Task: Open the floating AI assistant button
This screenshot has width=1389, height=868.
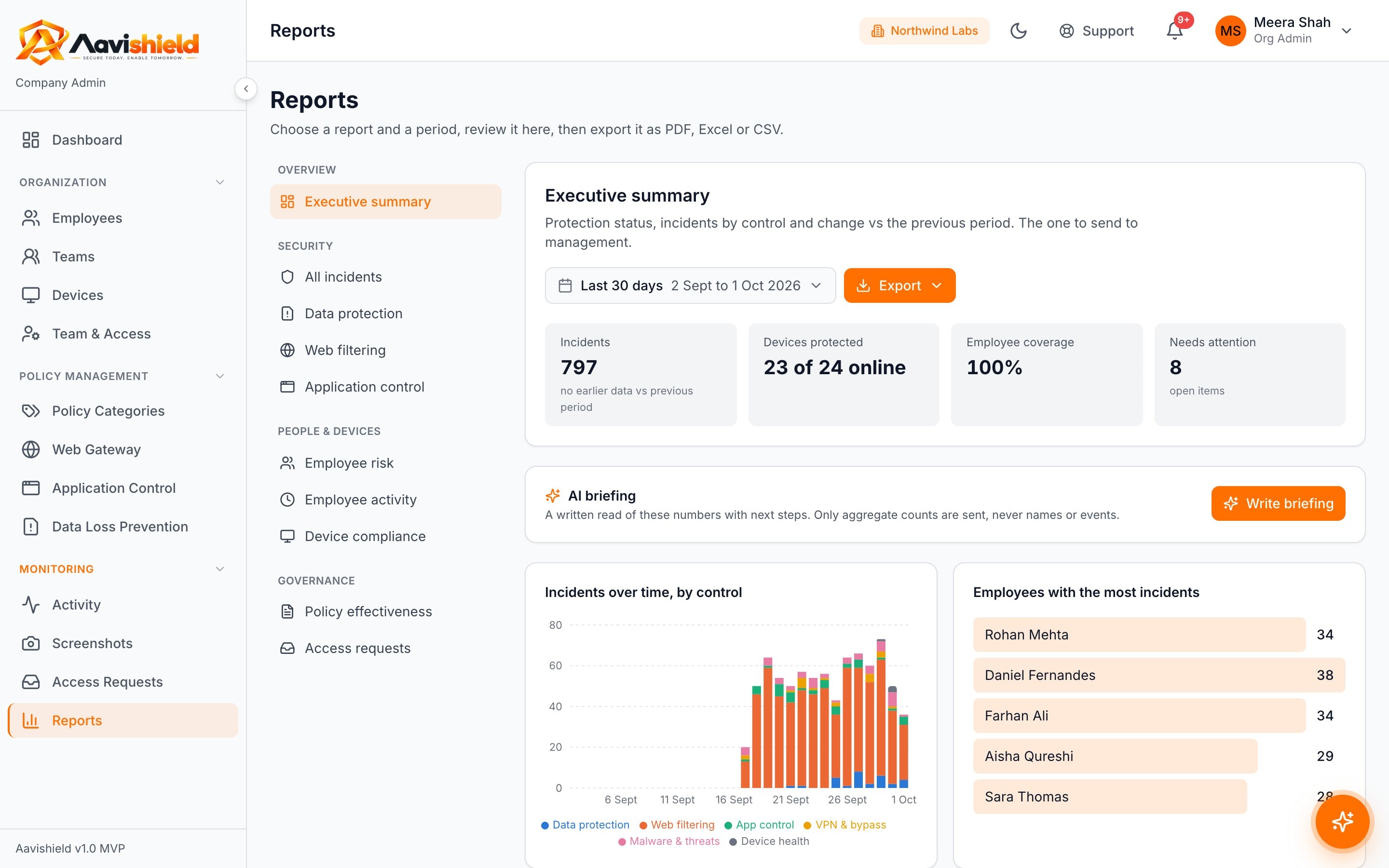Action: tap(1343, 822)
